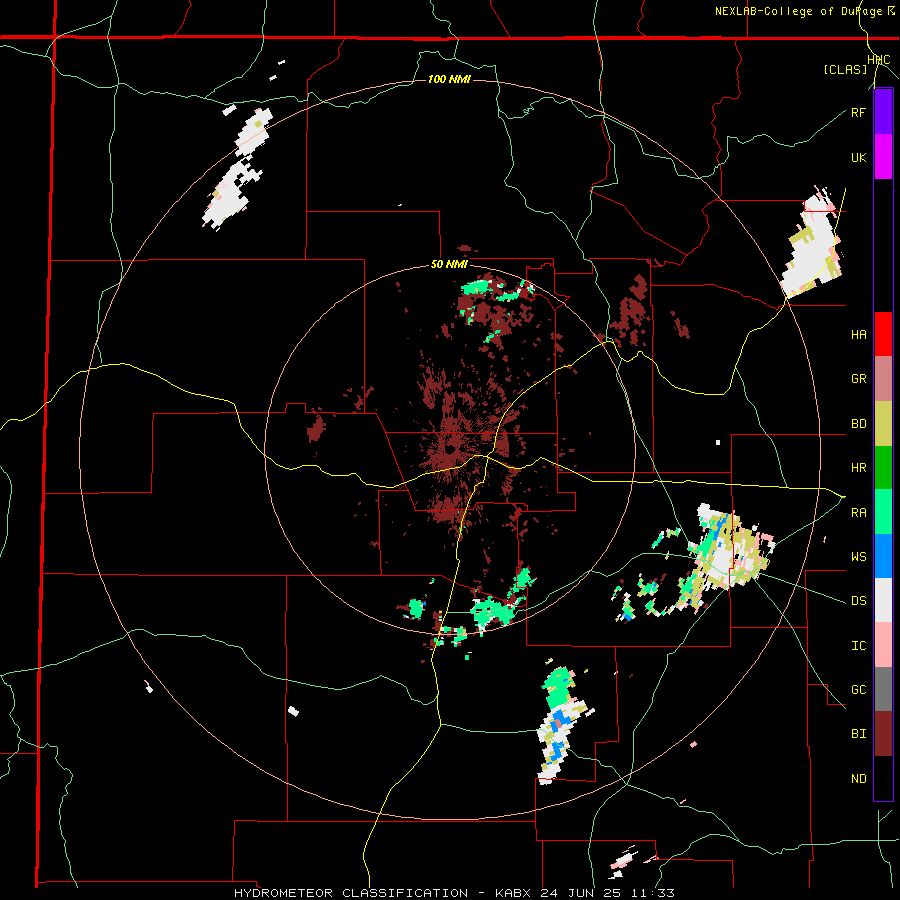Click the 'RF' legend label
The width and height of the screenshot is (900, 900).
tap(858, 112)
